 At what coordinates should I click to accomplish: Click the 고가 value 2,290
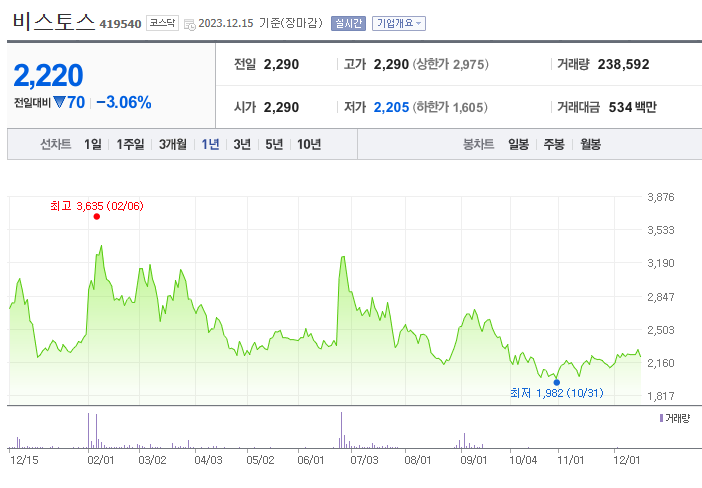(x=391, y=64)
